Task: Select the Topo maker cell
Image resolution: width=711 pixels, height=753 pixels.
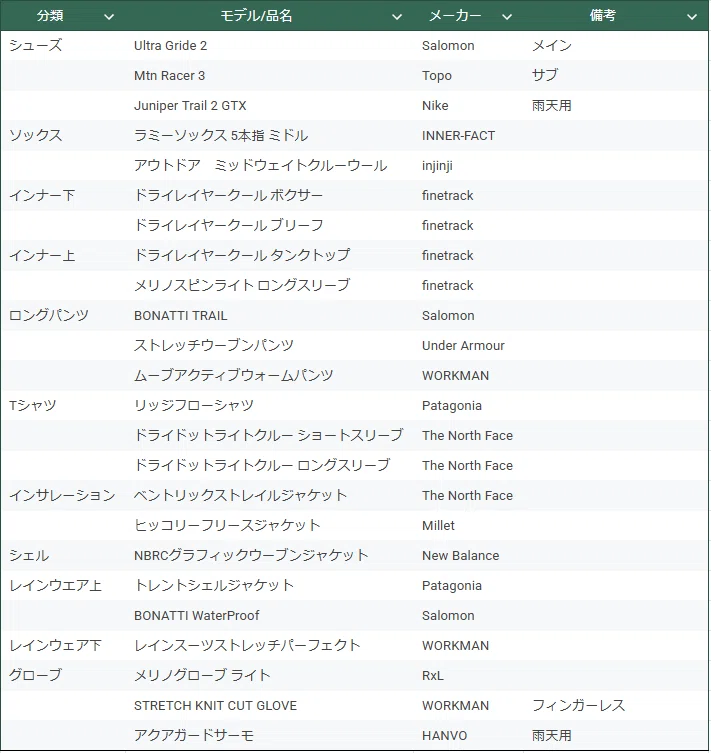Action: pos(437,75)
